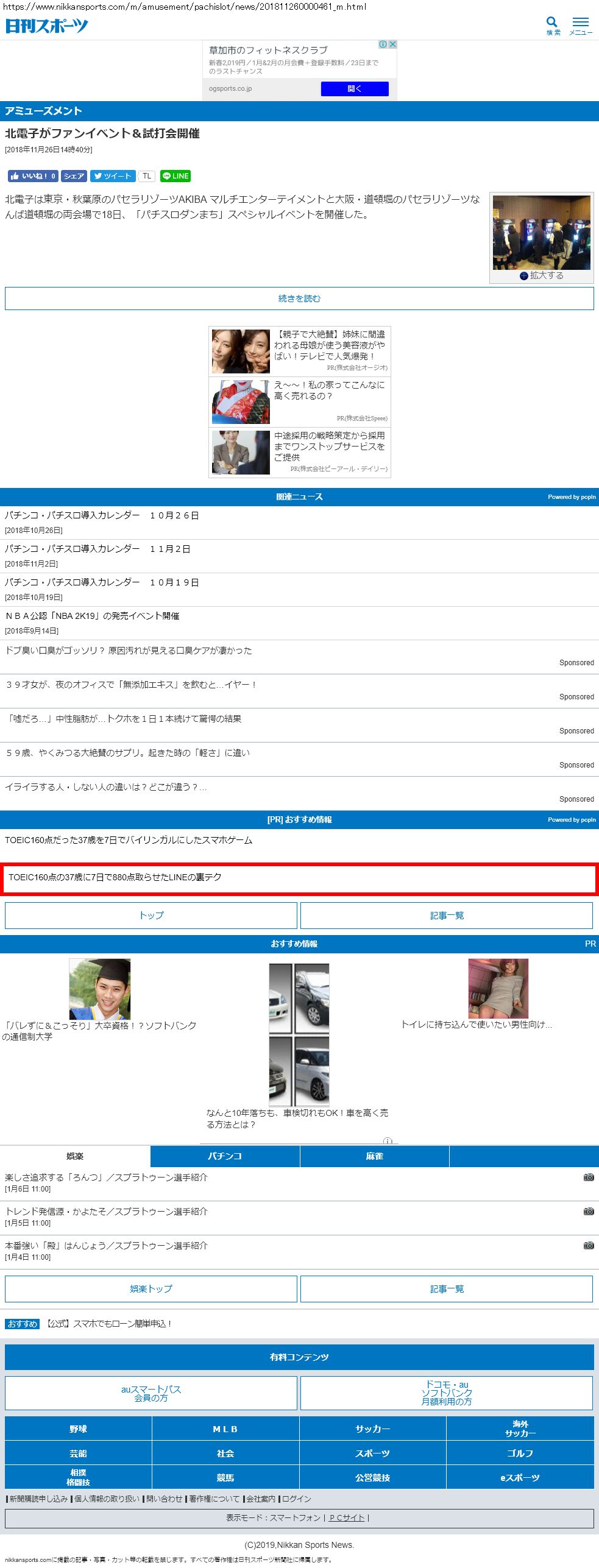Viewport: 599px width, 1568px height.
Task: Switch display mode to PCサイト
Action: [346, 1517]
